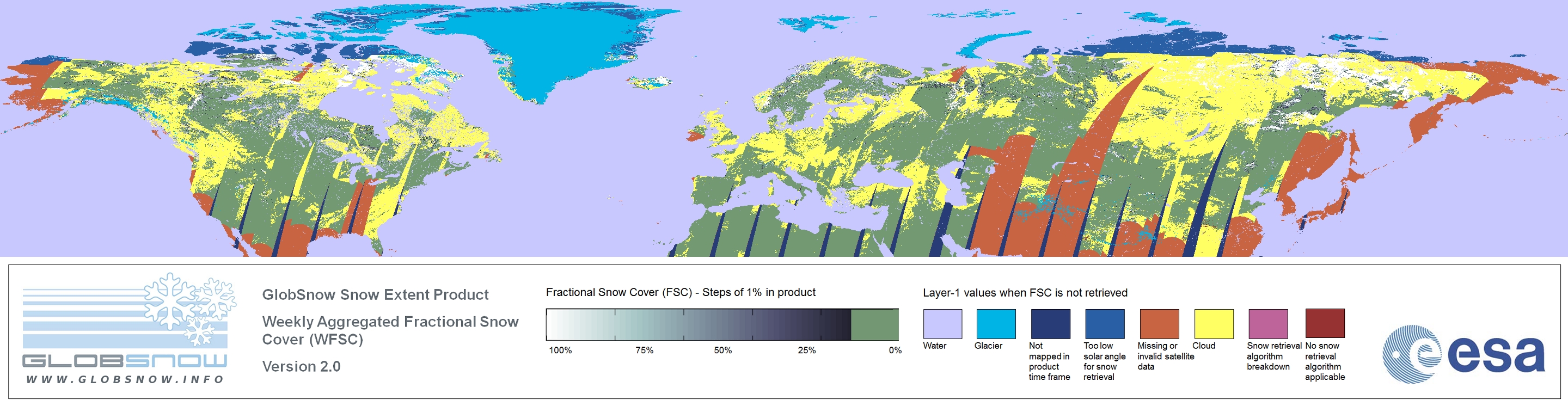The image size is (1568, 406).
Task: Click the Water legend color swatch
Action: (x=942, y=324)
